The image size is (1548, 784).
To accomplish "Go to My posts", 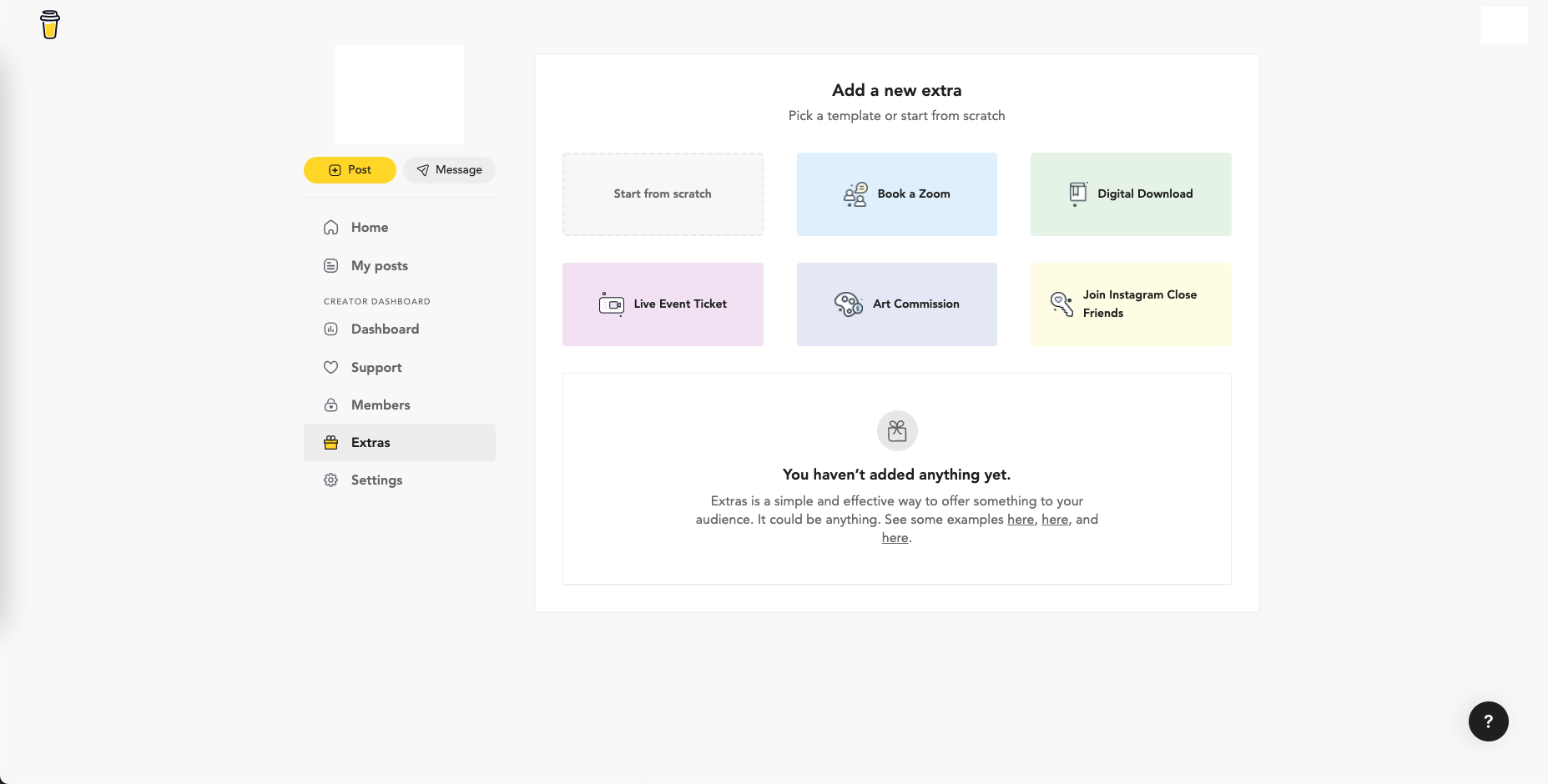I will 400,265.
